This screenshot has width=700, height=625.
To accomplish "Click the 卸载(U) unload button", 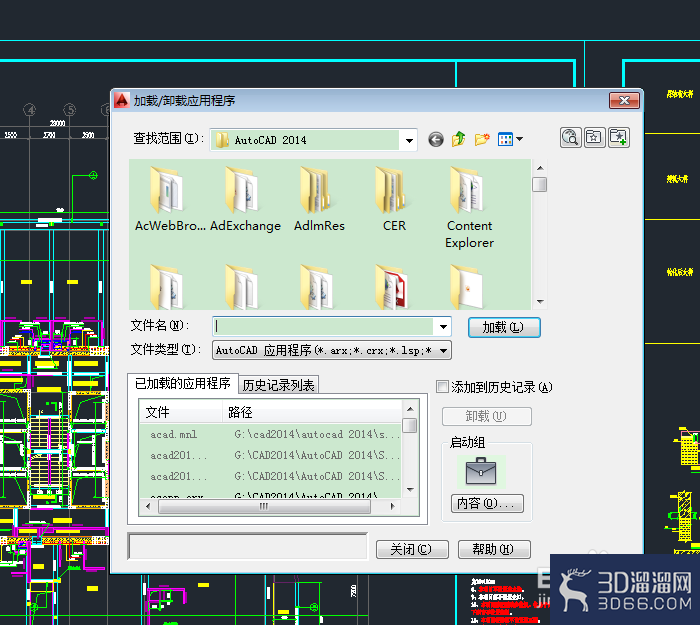I will pyautogui.click(x=487, y=417).
